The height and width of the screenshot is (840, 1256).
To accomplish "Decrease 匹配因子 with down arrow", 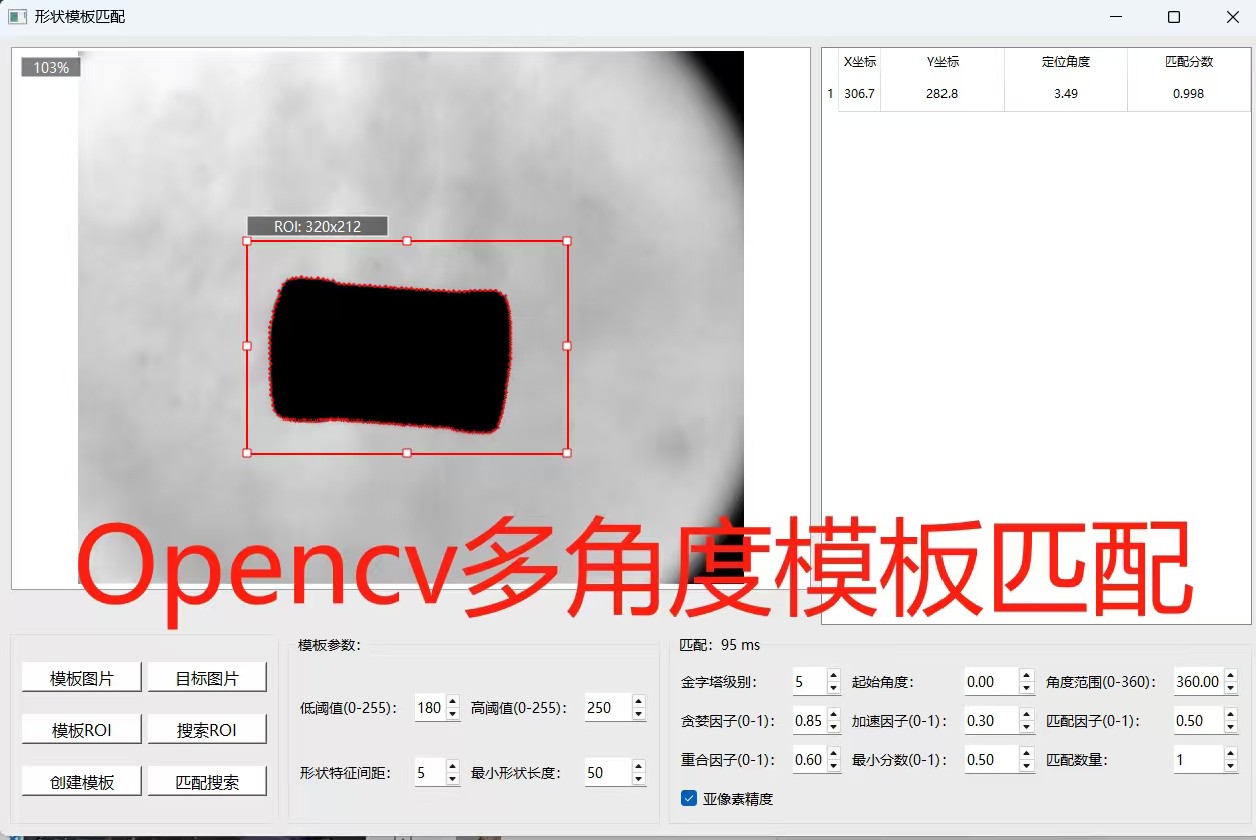I will pos(1230,727).
